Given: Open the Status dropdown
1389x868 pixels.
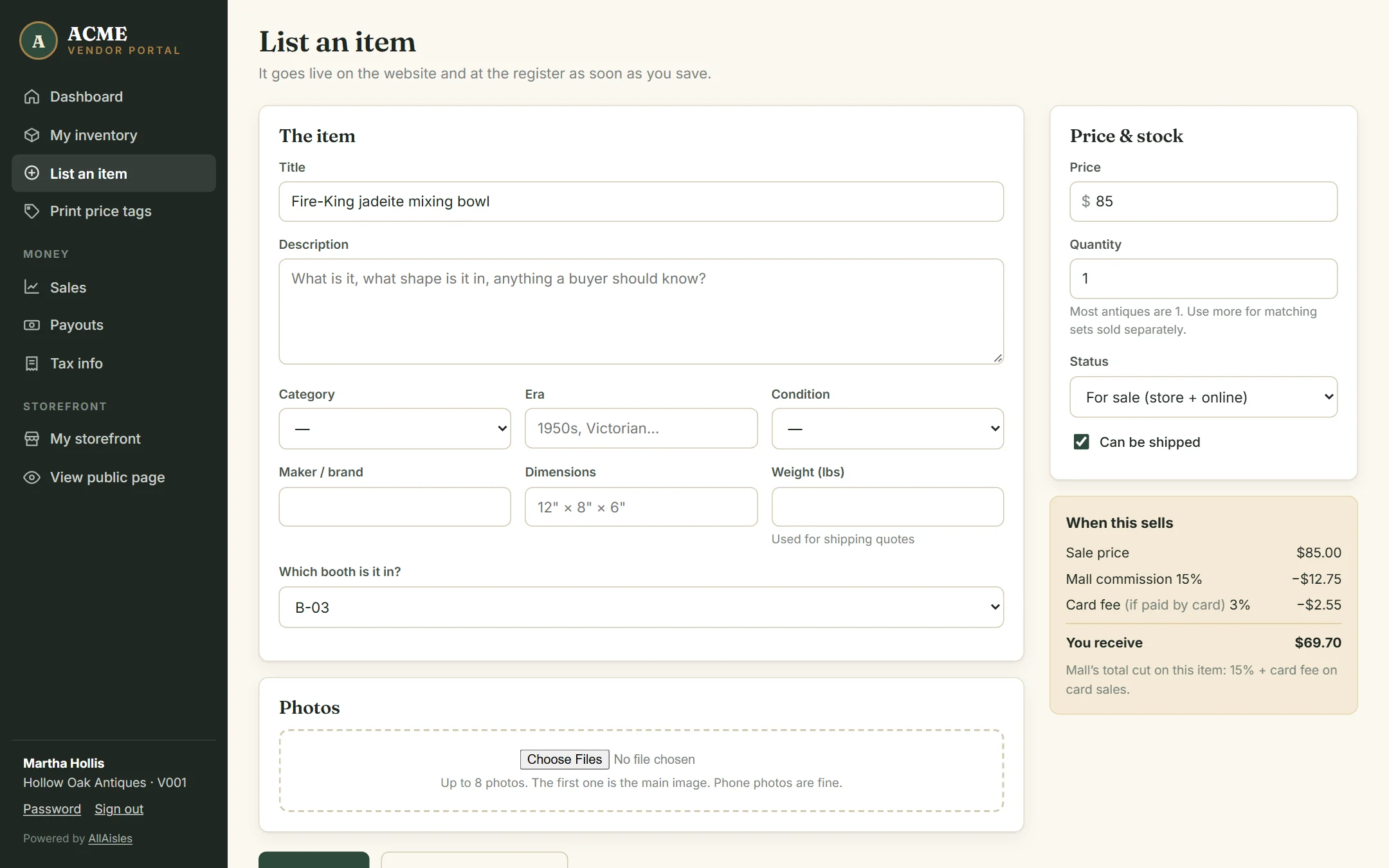Looking at the screenshot, I should click(x=1203, y=397).
